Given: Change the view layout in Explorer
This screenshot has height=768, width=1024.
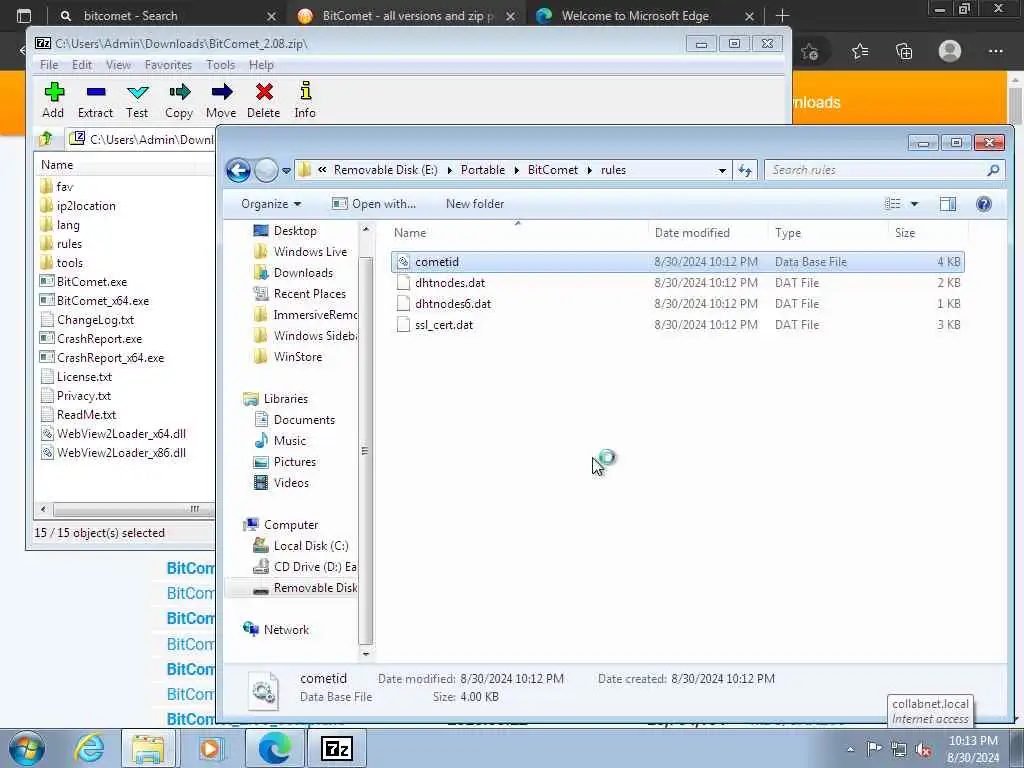Looking at the screenshot, I should coord(893,204).
